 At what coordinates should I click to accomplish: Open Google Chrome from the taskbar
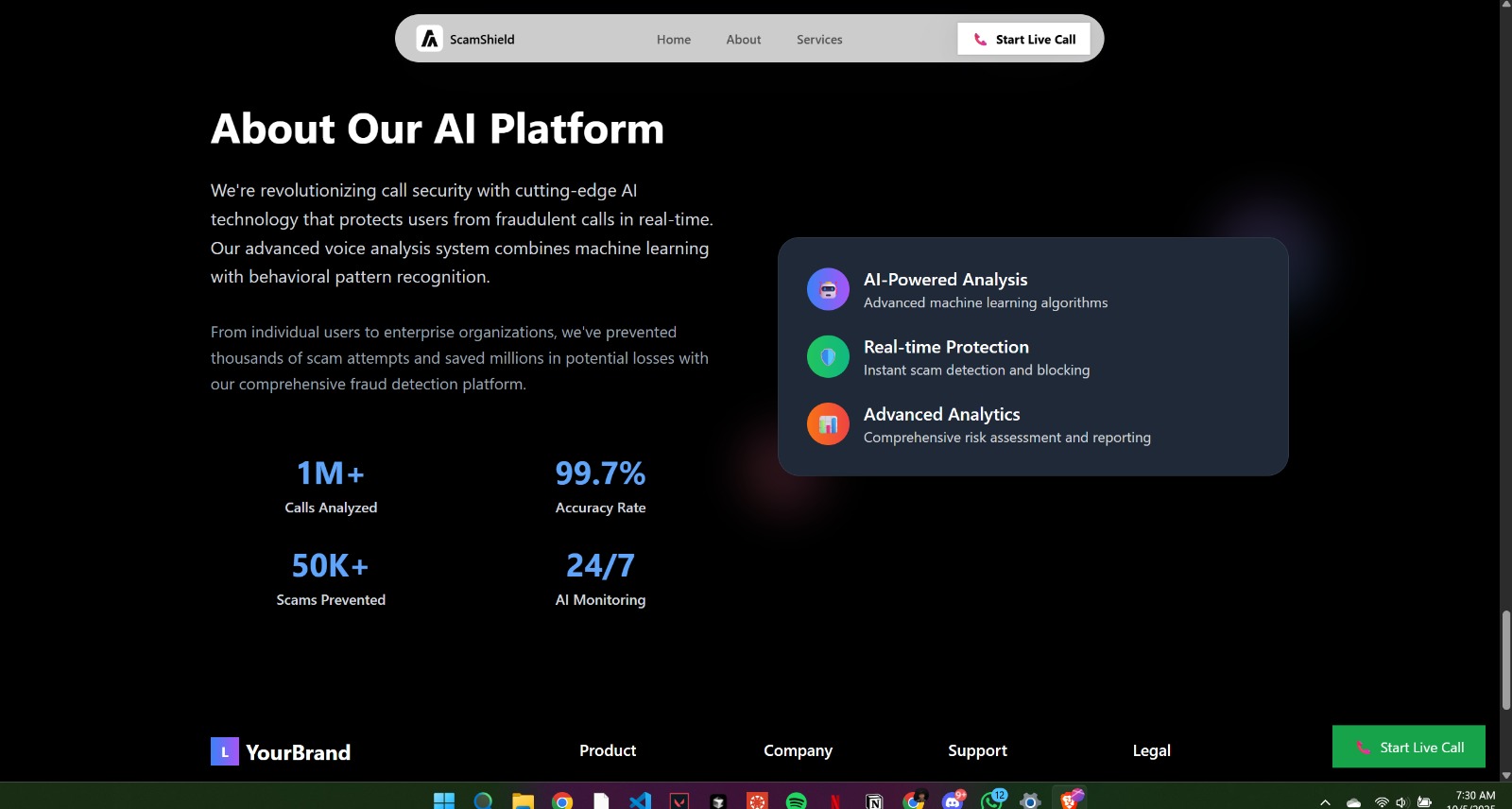point(562,801)
